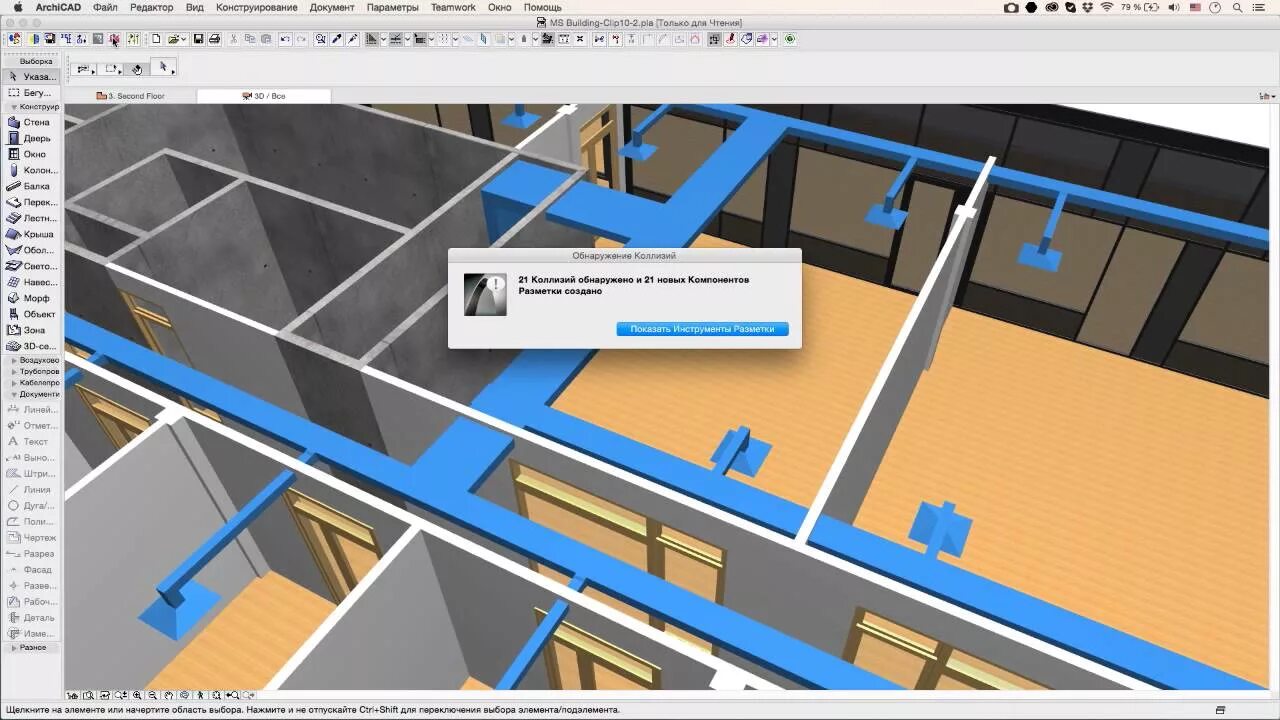
Task: Click the Выборка panel header
Action: point(36,61)
